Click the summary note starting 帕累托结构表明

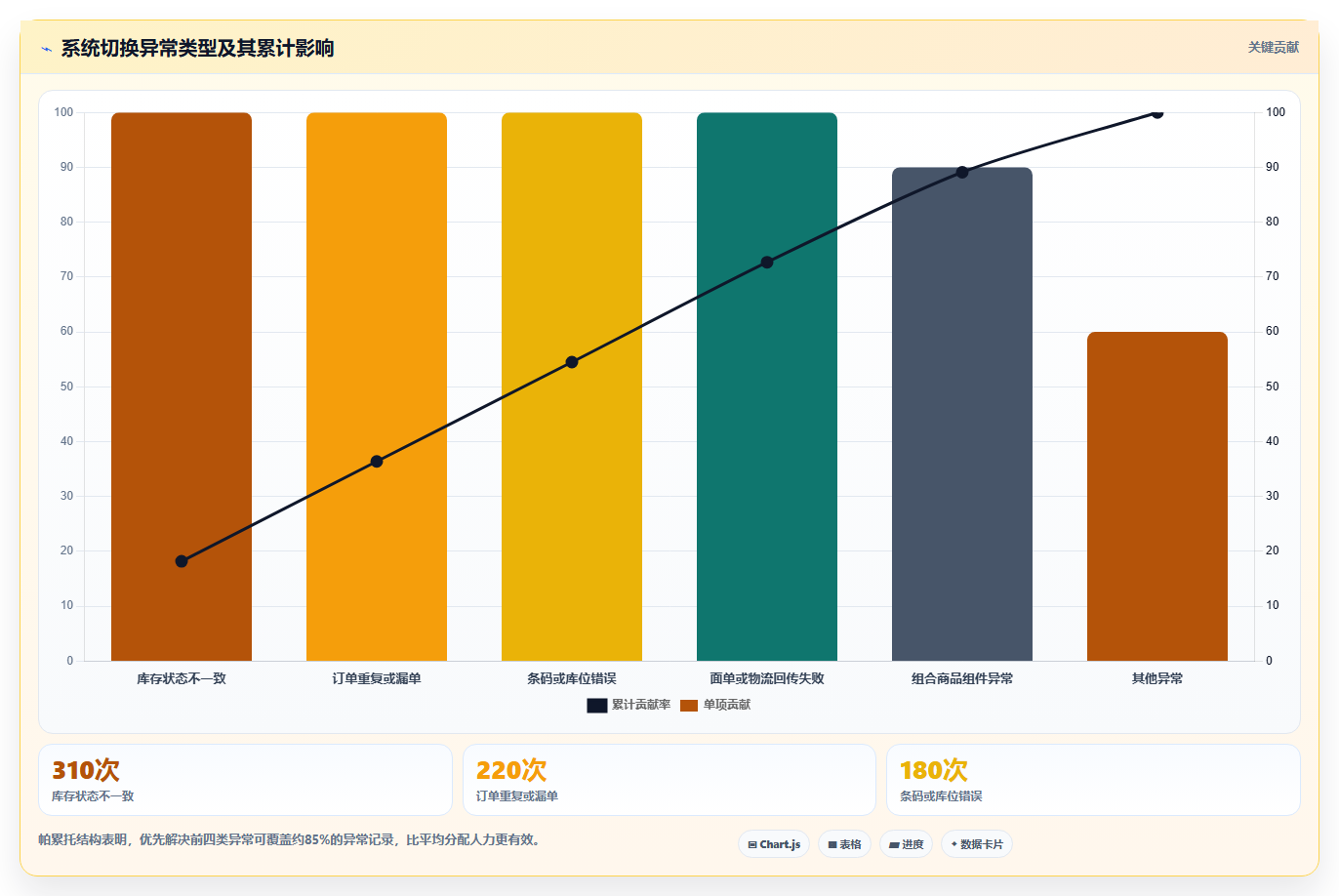[289, 839]
